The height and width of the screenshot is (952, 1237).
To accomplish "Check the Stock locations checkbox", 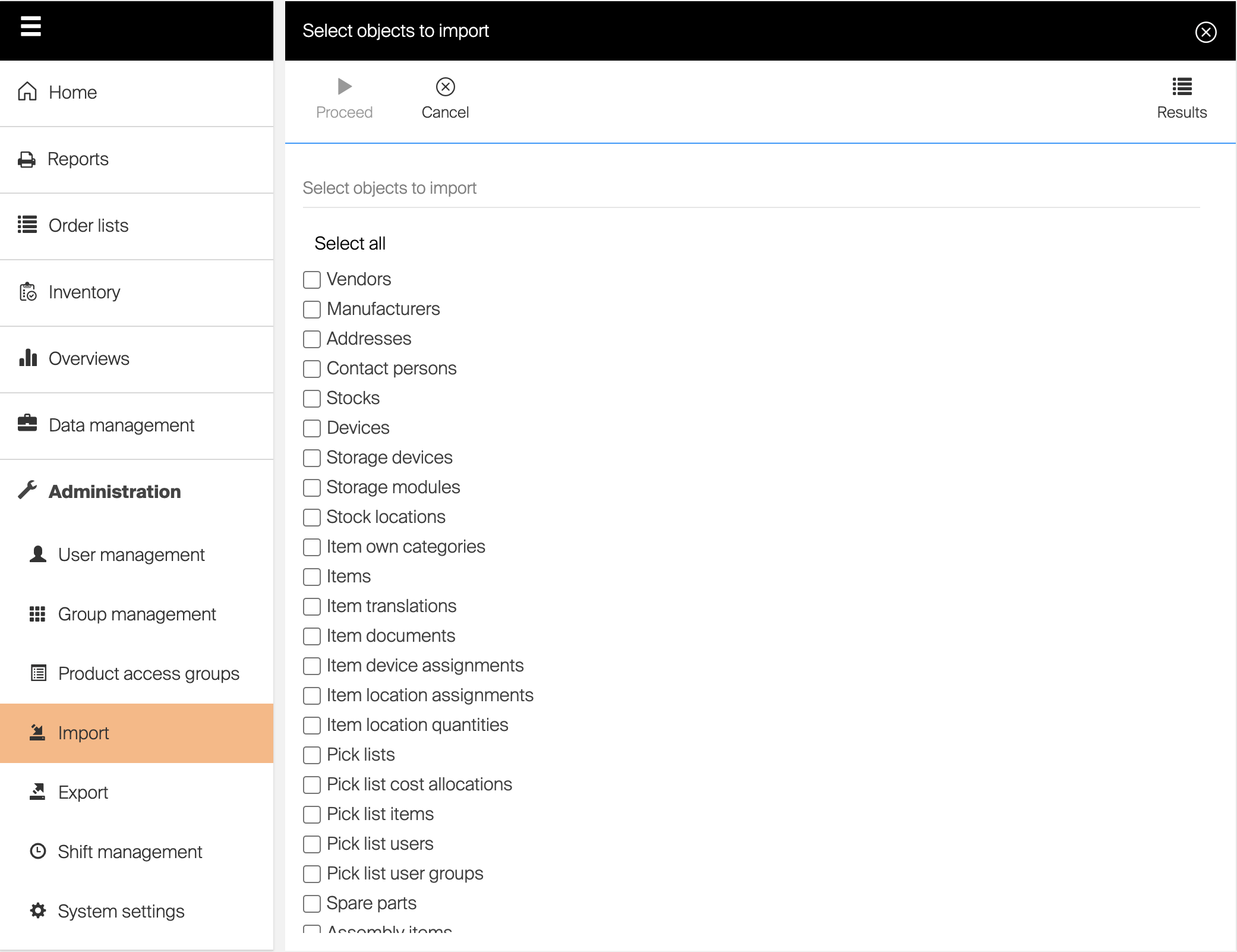I will 312,517.
